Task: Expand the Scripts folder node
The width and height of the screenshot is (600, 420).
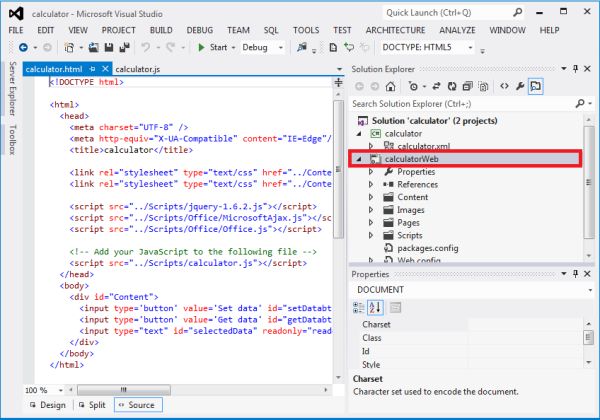Action: pos(372,234)
